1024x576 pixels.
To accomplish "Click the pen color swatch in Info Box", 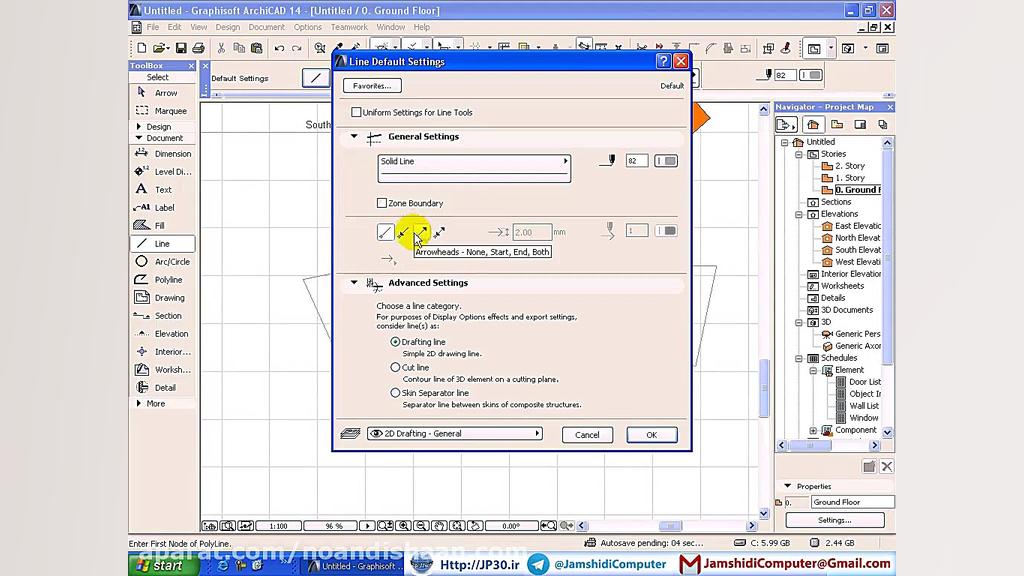I will [x=811, y=75].
